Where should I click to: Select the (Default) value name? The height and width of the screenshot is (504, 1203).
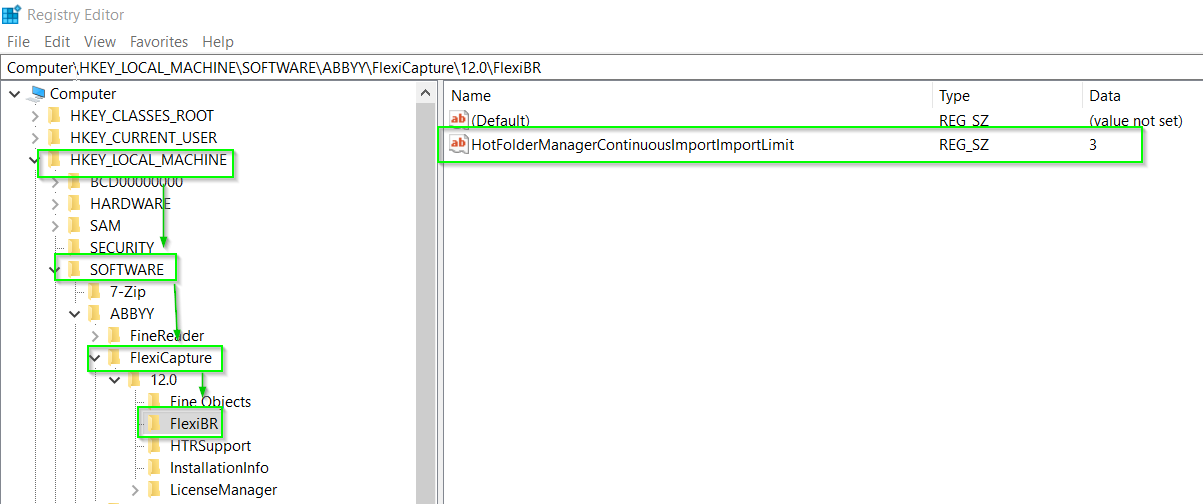click(500, 120)
